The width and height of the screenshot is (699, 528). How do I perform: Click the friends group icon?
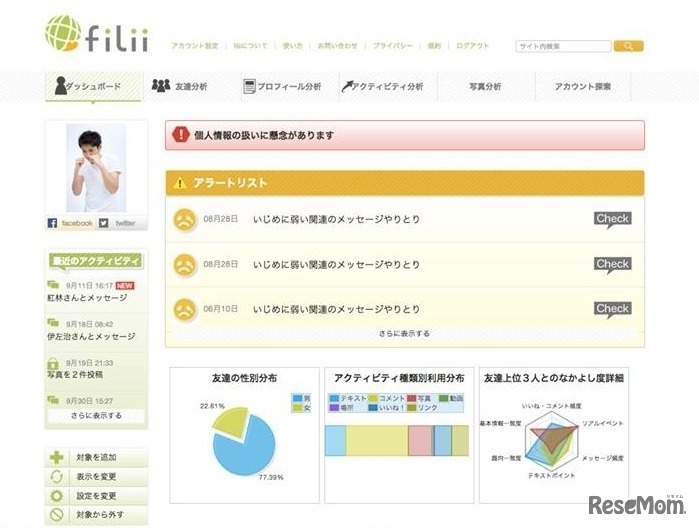point(161,85)
